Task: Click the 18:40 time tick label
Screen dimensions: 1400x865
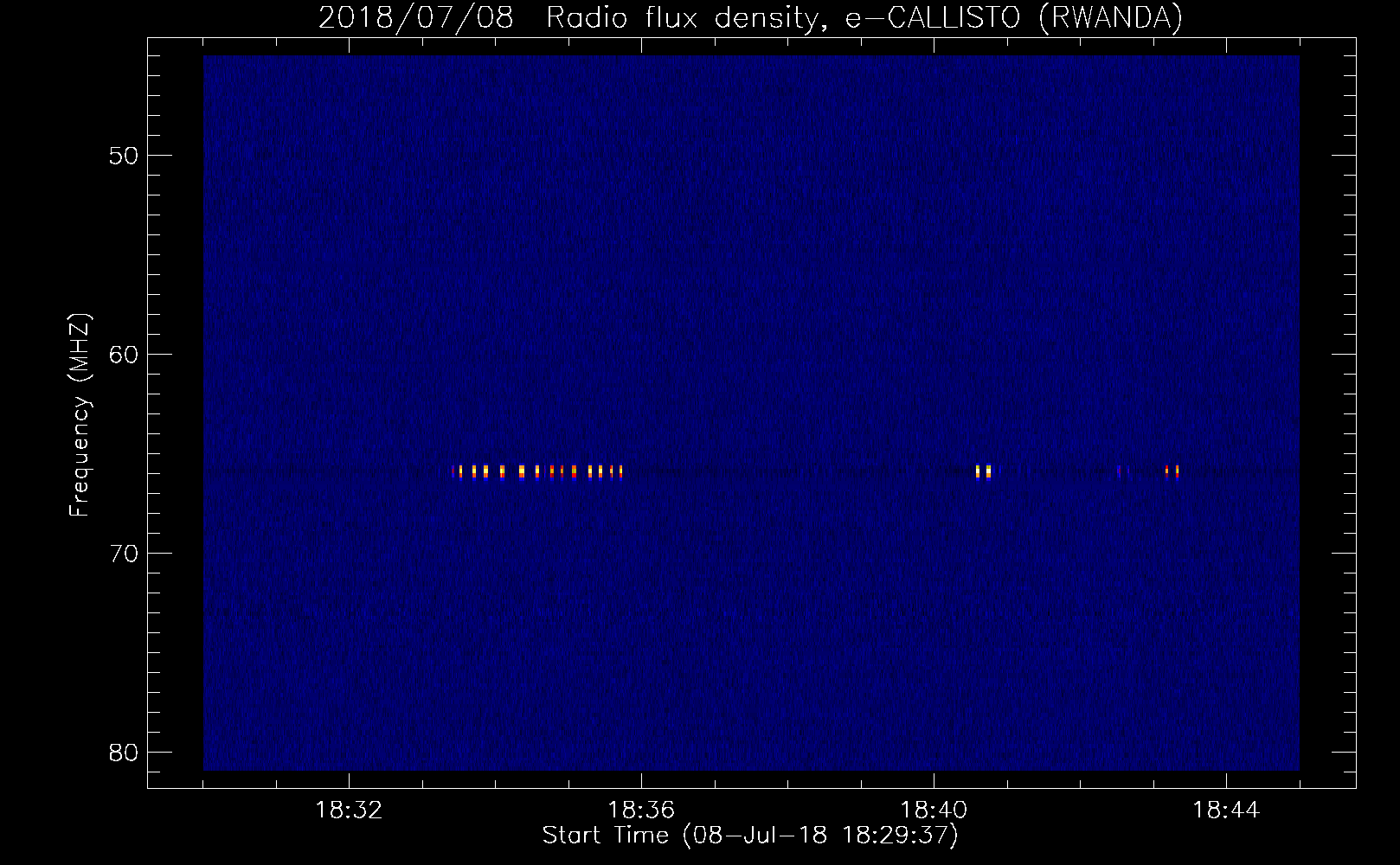Action: [x=934, y=811]
